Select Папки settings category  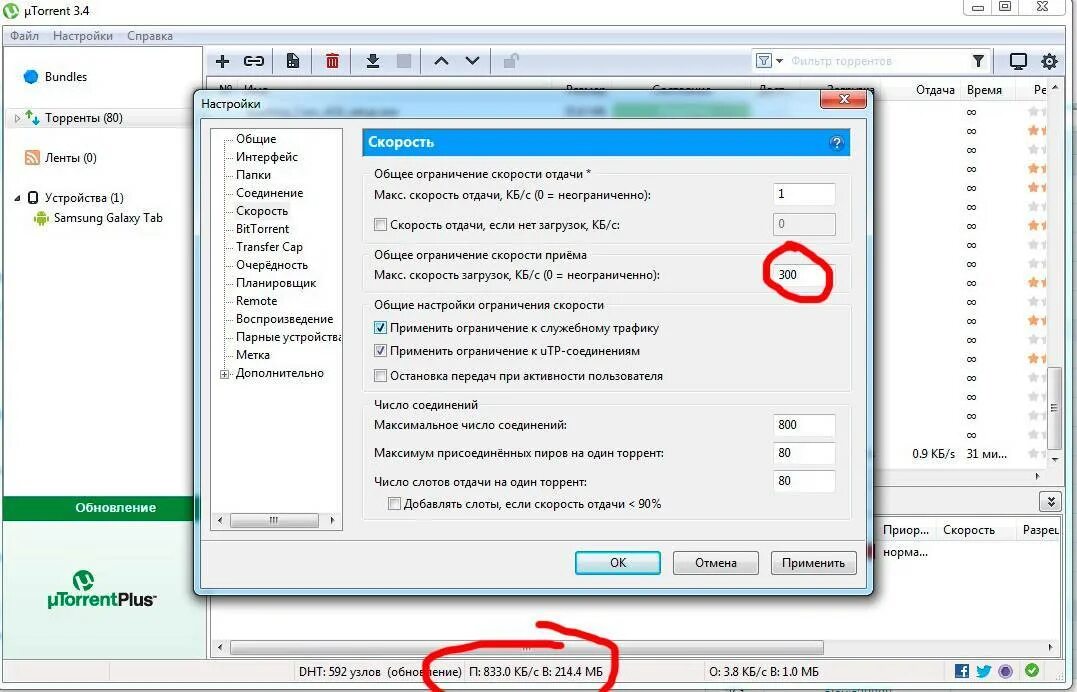pyautogui.click(x=253, y=175)
